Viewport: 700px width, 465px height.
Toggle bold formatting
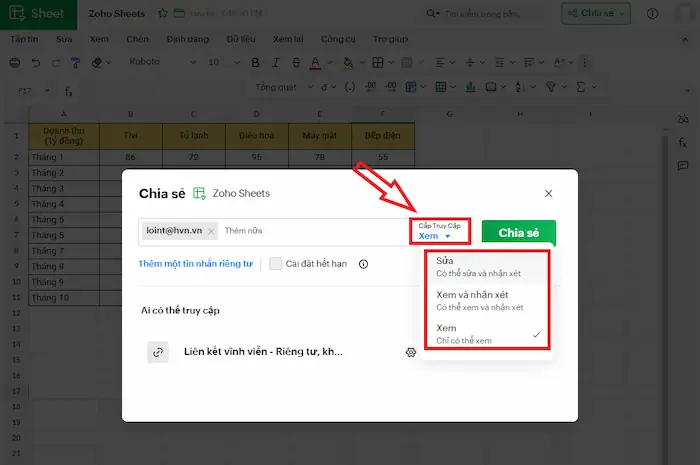(255, 62)
